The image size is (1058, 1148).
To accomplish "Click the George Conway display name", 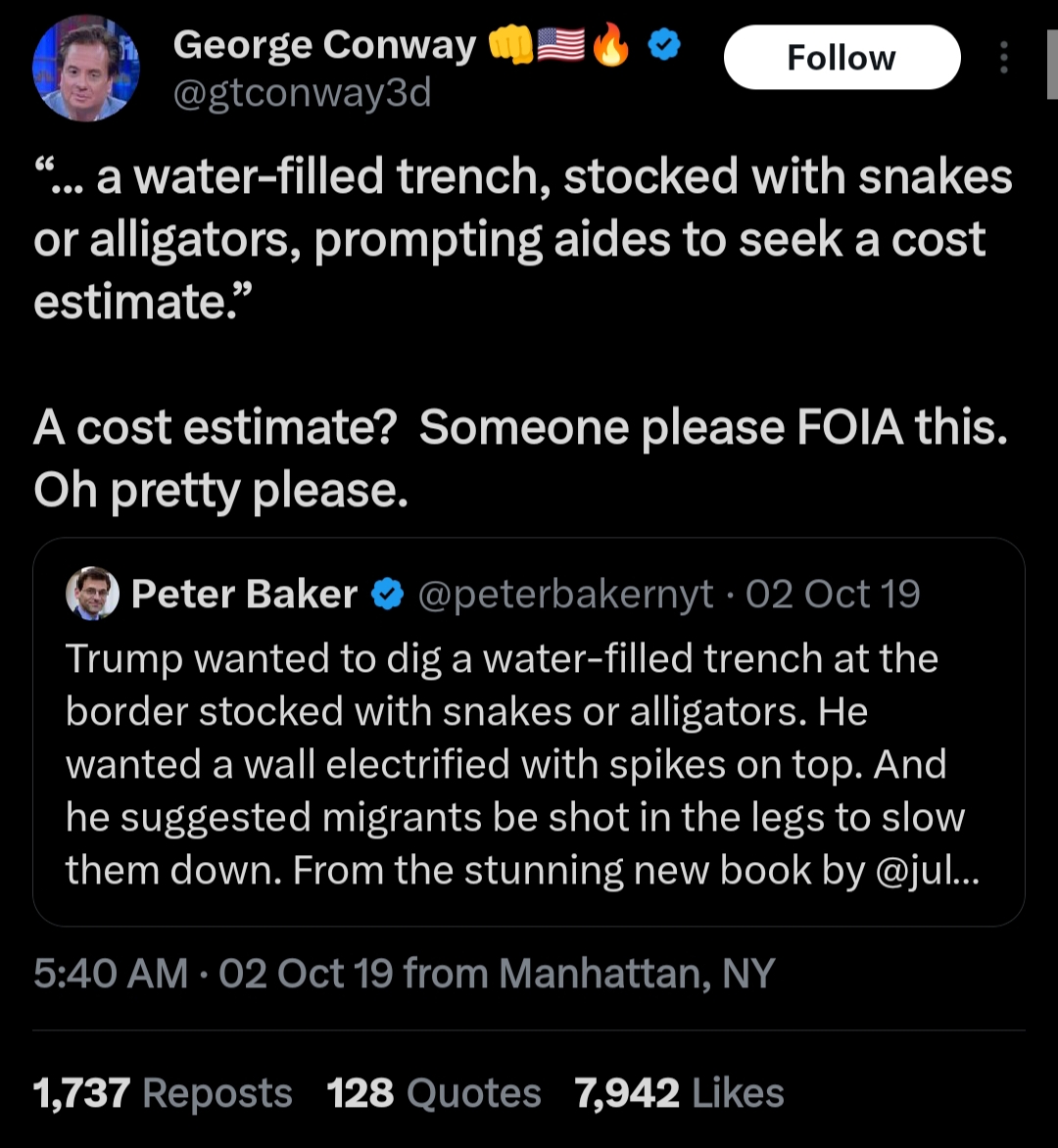I will [324, 45].
